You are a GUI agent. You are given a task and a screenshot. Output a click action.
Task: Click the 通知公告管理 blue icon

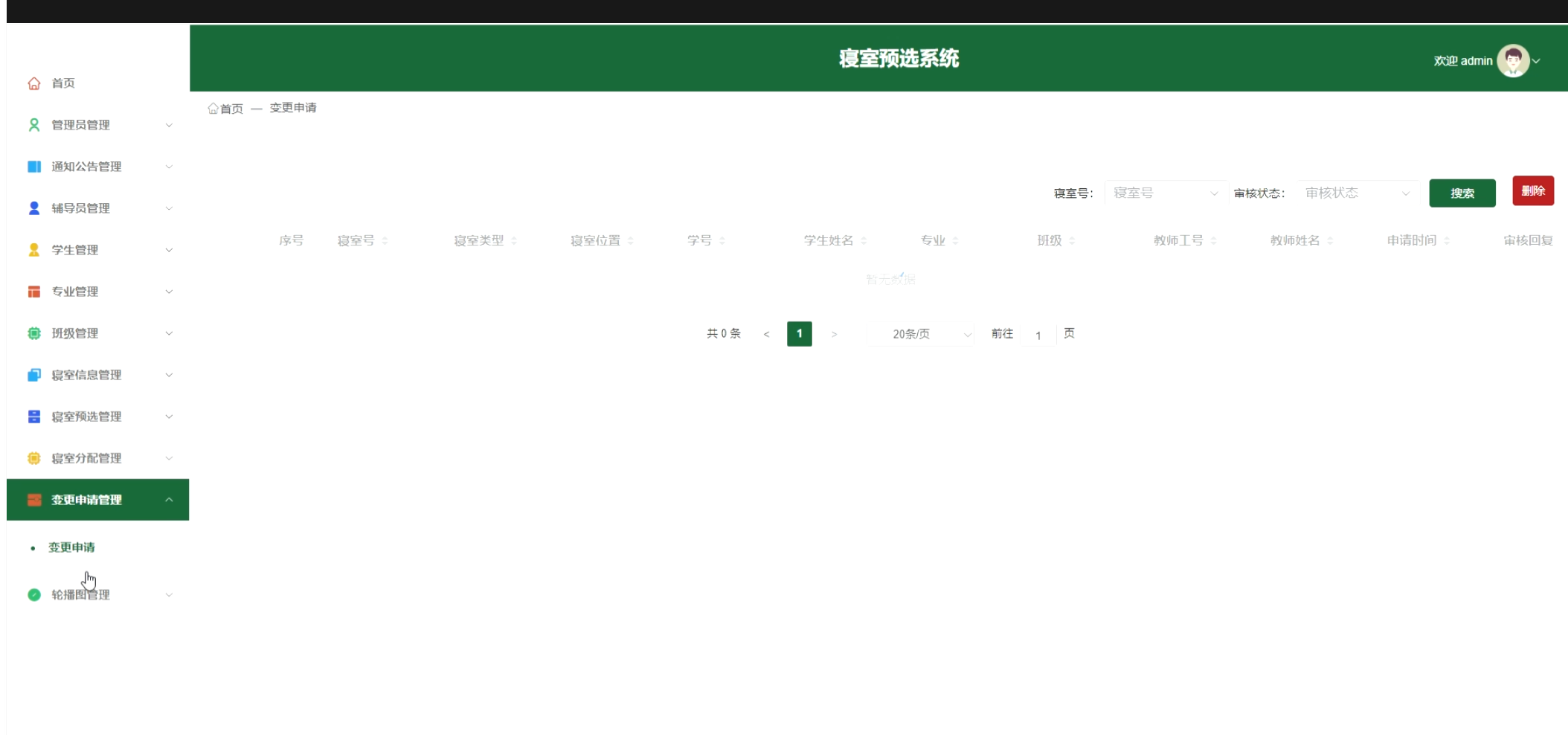[x=34, y=167]
